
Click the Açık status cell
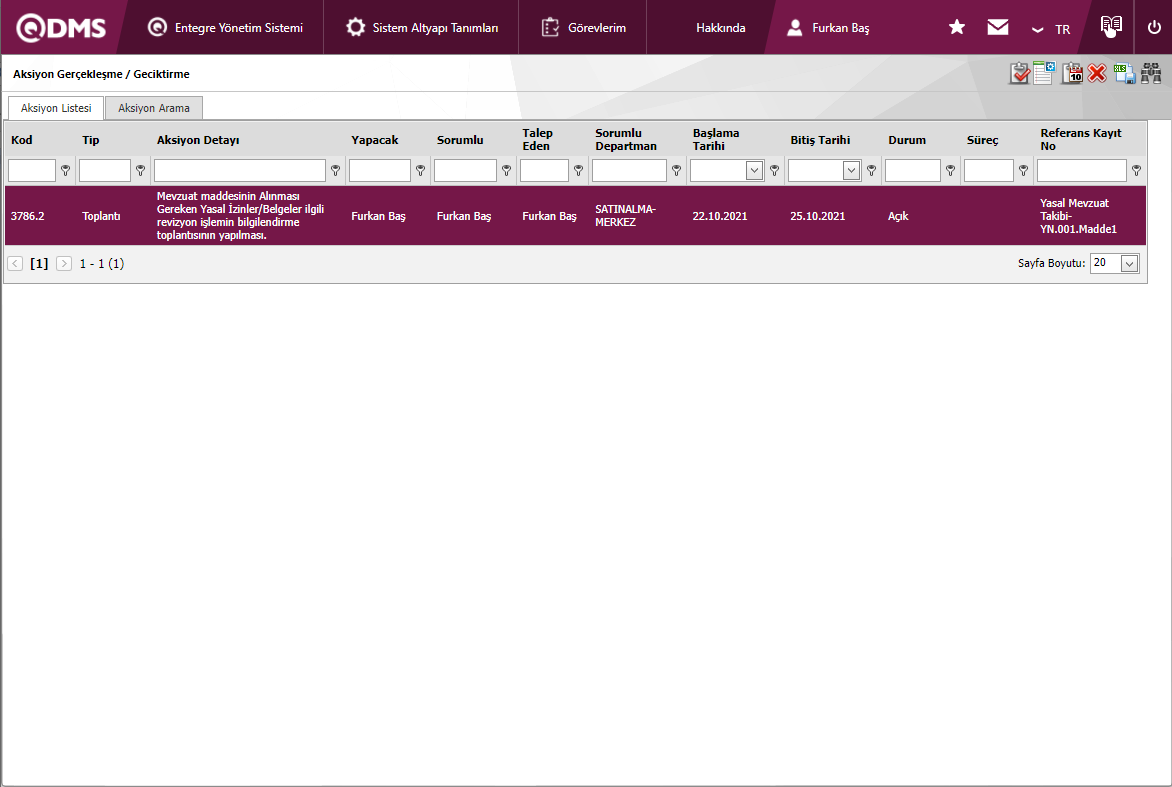tap(898, 216)
